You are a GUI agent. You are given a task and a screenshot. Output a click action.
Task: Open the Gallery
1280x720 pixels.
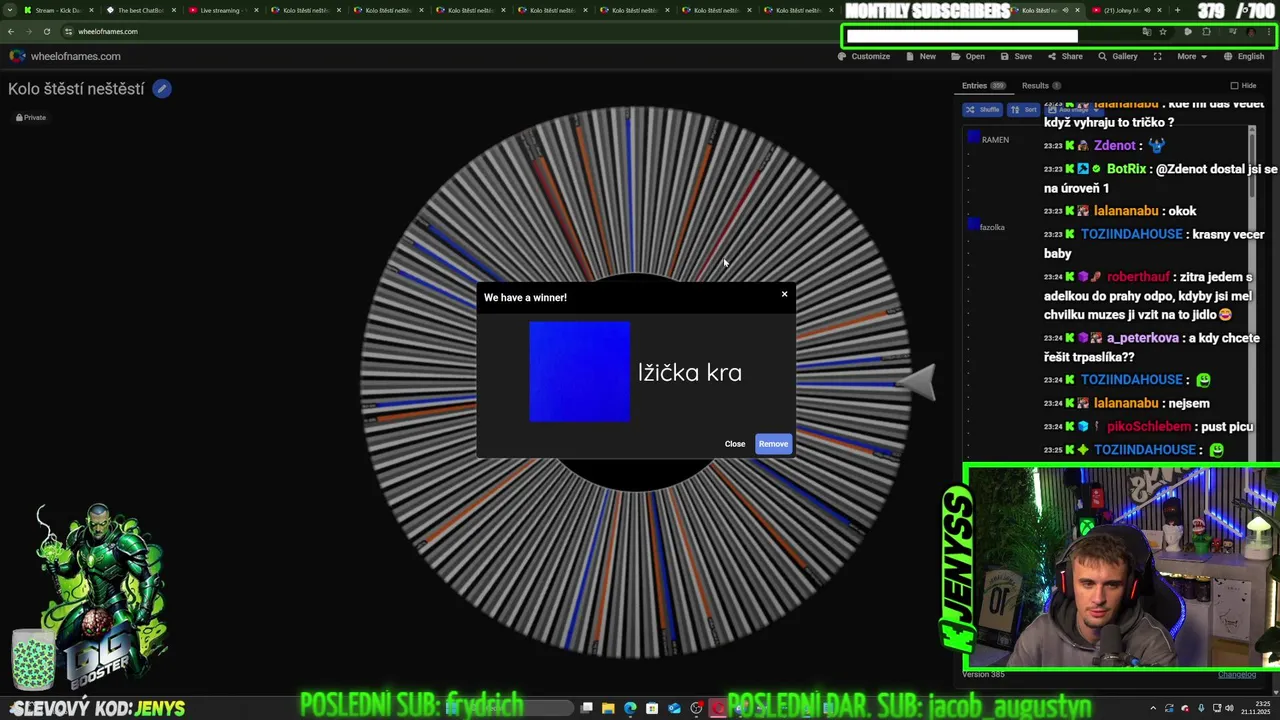[1118, 56]
